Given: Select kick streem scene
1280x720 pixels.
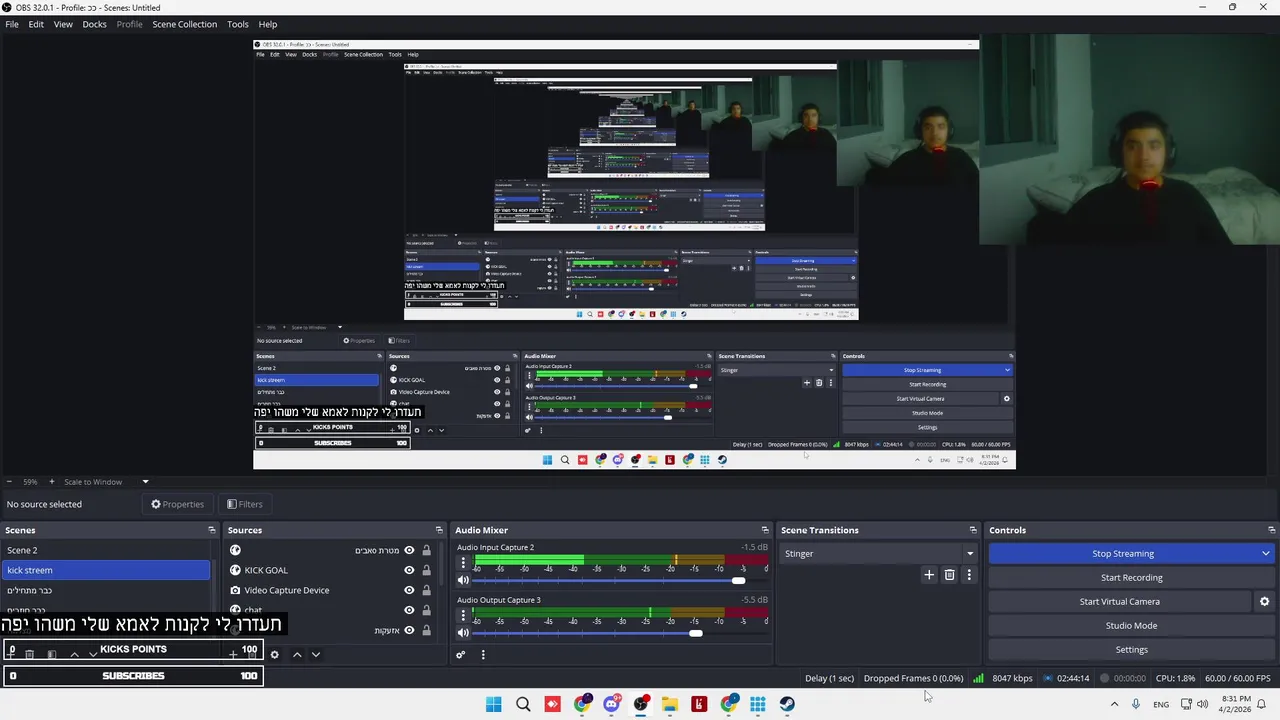Looking at the screenshot, I should [105, 570].
